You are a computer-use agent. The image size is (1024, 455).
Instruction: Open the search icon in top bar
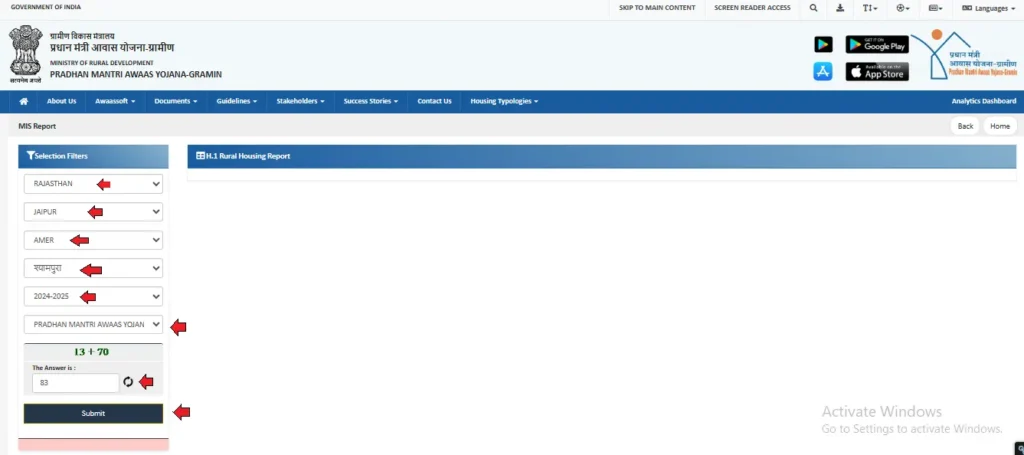pos(813,8)
